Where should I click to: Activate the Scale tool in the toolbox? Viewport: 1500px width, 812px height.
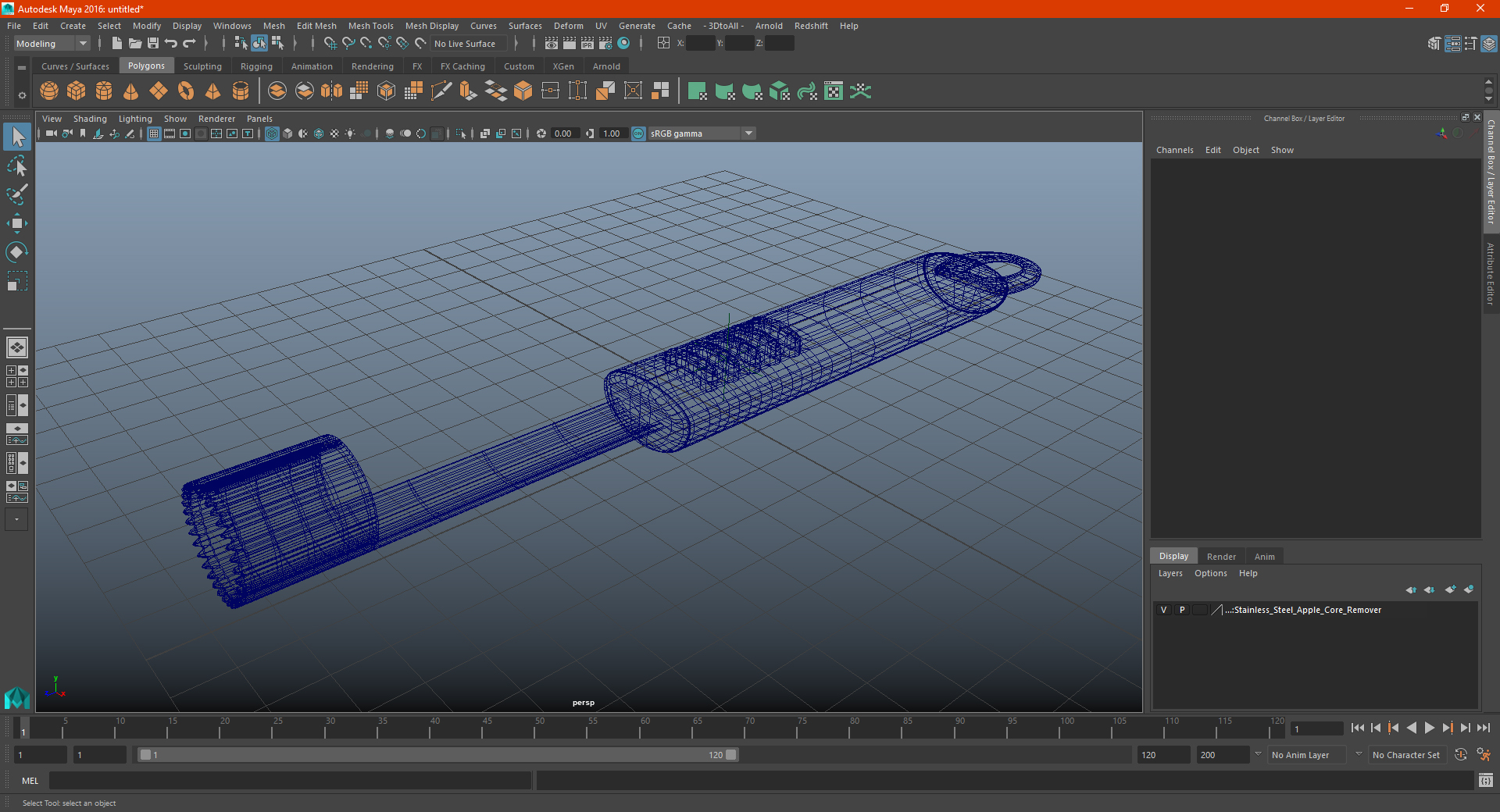point(16,281)
